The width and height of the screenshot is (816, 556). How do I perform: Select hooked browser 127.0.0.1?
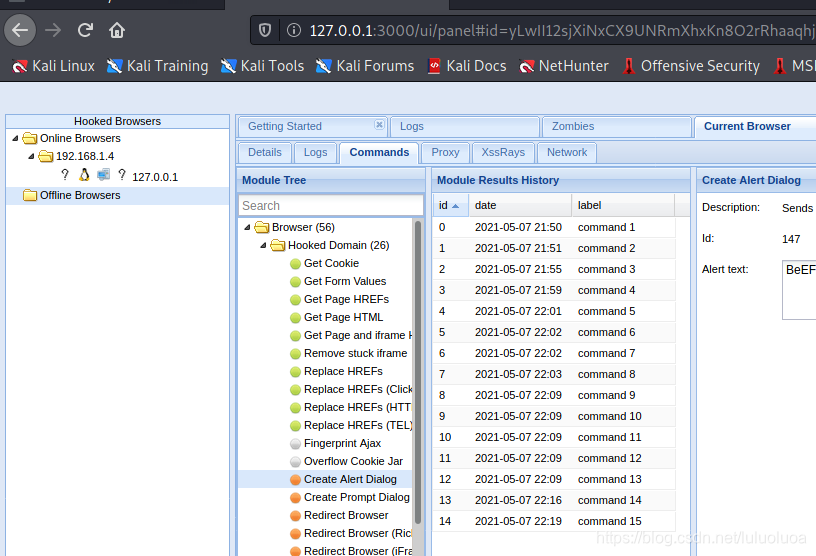click(x=155, y=177)
